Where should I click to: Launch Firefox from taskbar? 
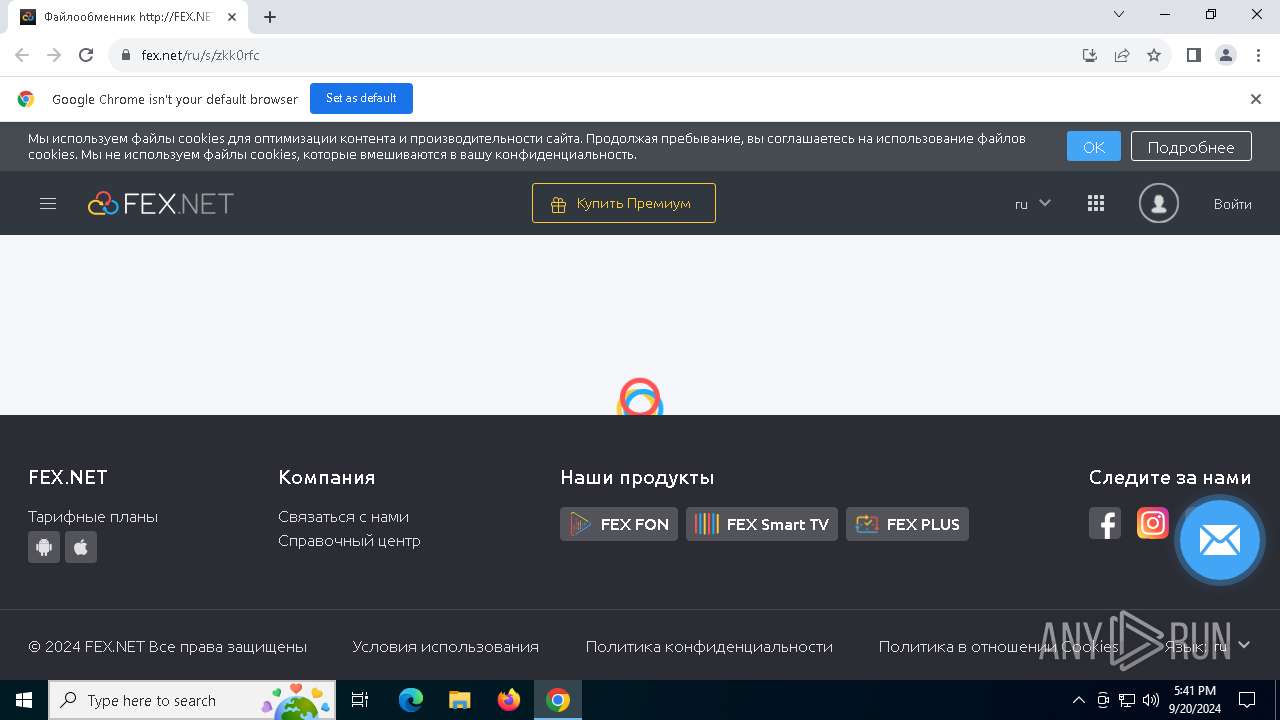point(509,700)
